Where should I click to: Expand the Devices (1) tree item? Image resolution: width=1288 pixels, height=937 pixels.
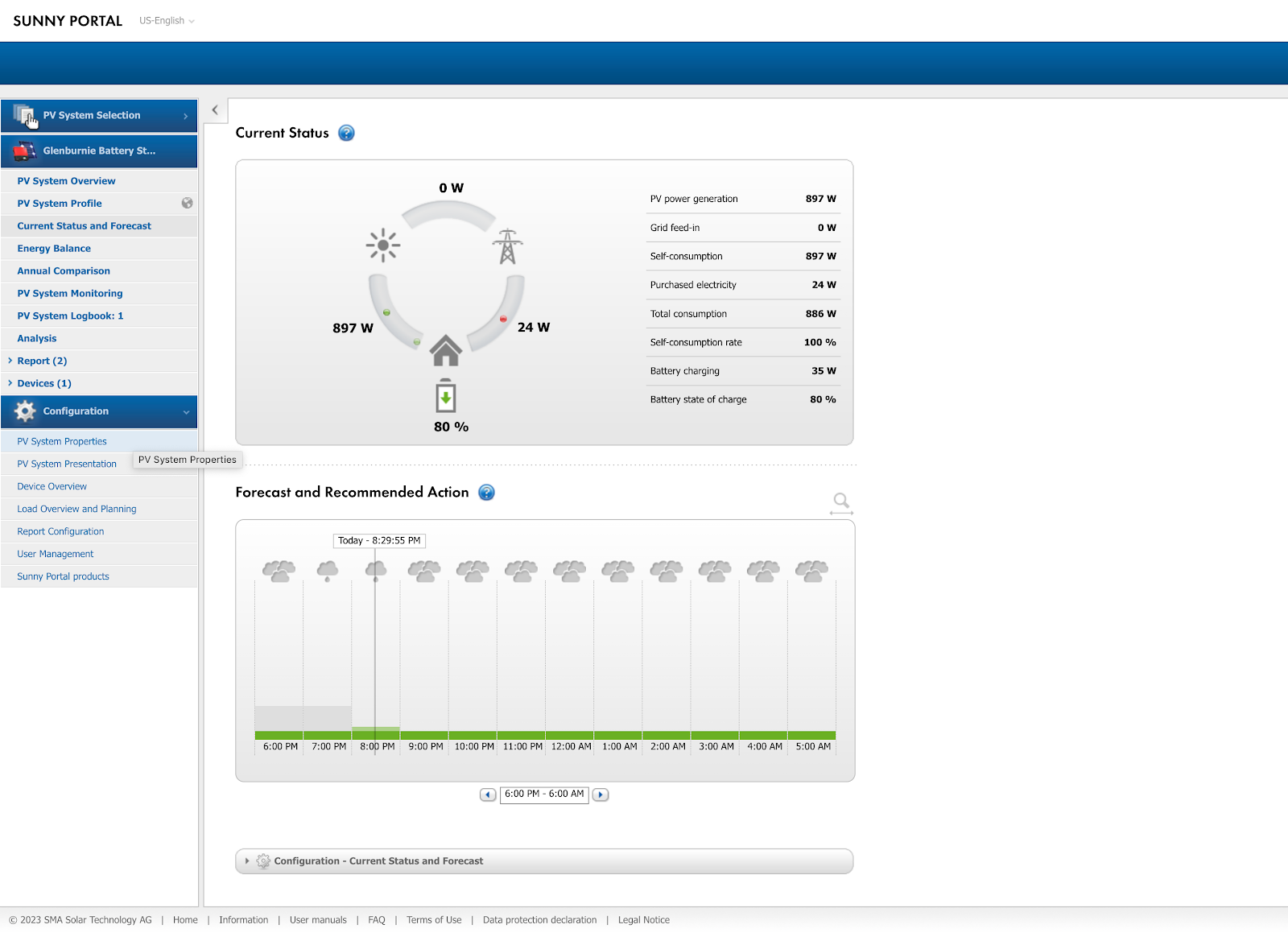10,383
